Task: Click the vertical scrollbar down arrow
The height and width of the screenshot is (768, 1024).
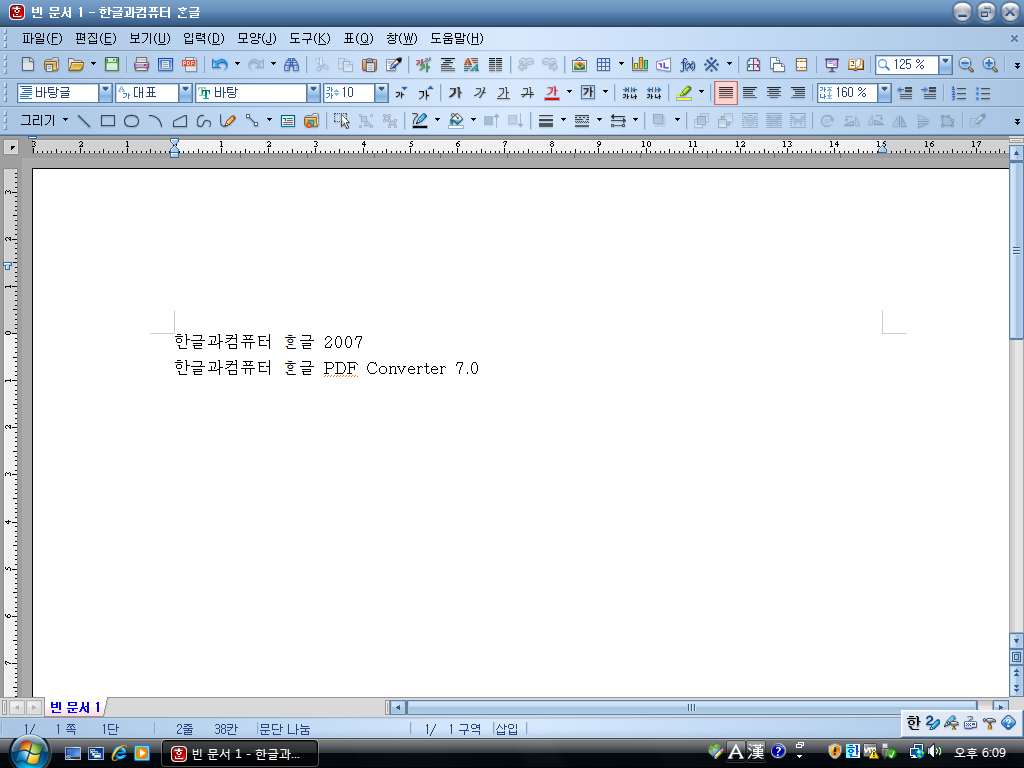Action: pos(1016,641)
